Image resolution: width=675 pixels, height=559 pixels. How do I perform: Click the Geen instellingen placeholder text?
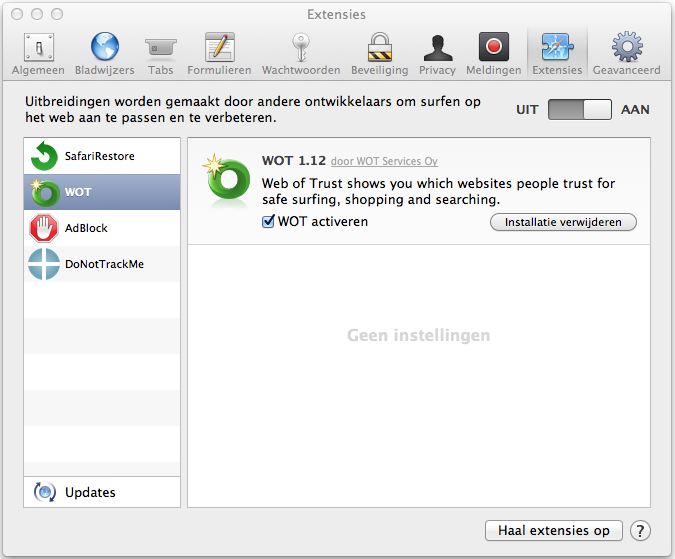[418, 335]
